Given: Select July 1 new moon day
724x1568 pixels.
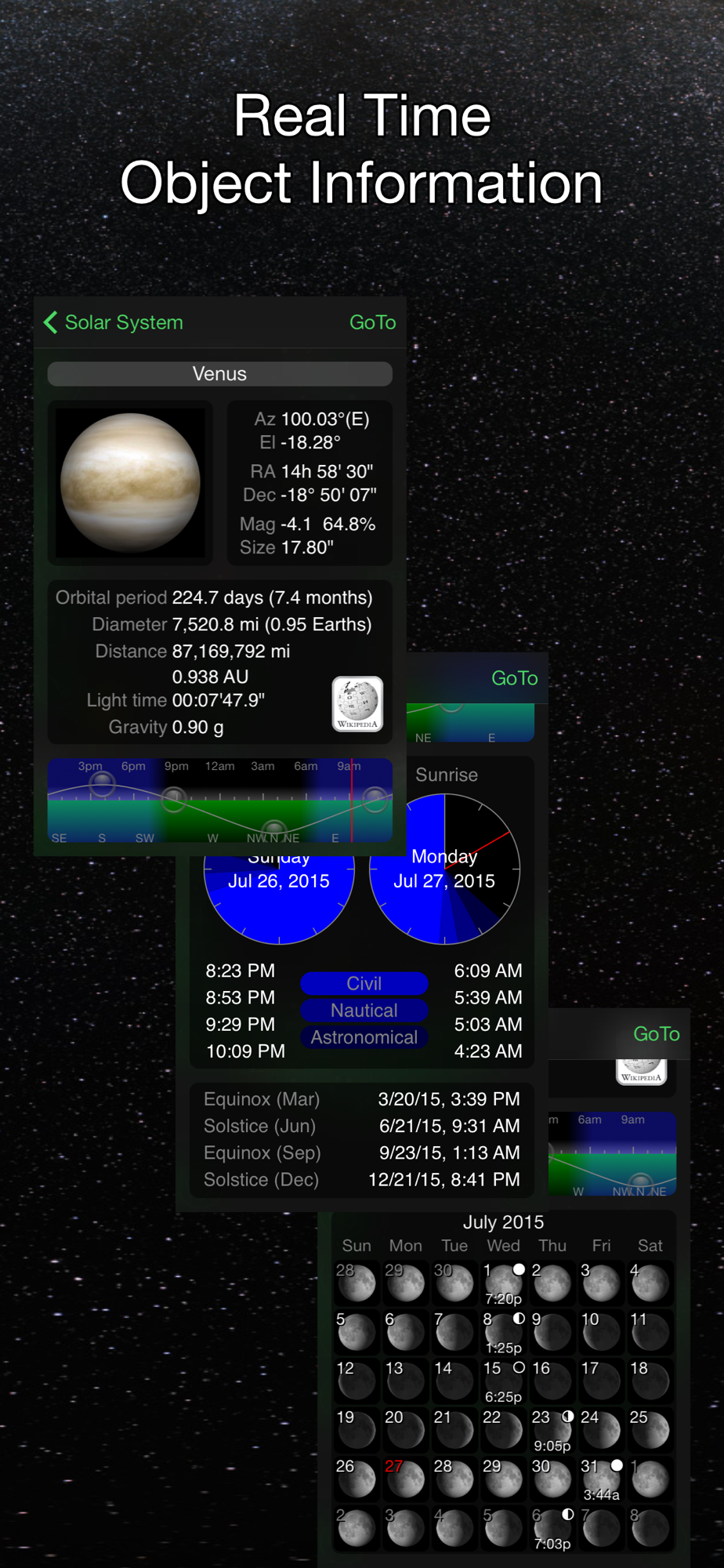Looking at the screenshot, I should 503,1283.
